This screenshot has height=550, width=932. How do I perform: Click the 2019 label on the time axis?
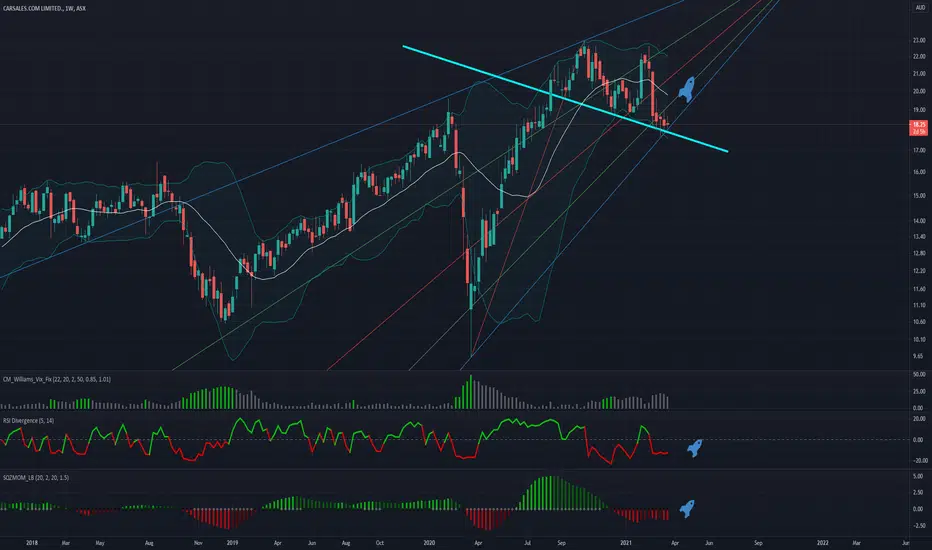pos(232,543)
